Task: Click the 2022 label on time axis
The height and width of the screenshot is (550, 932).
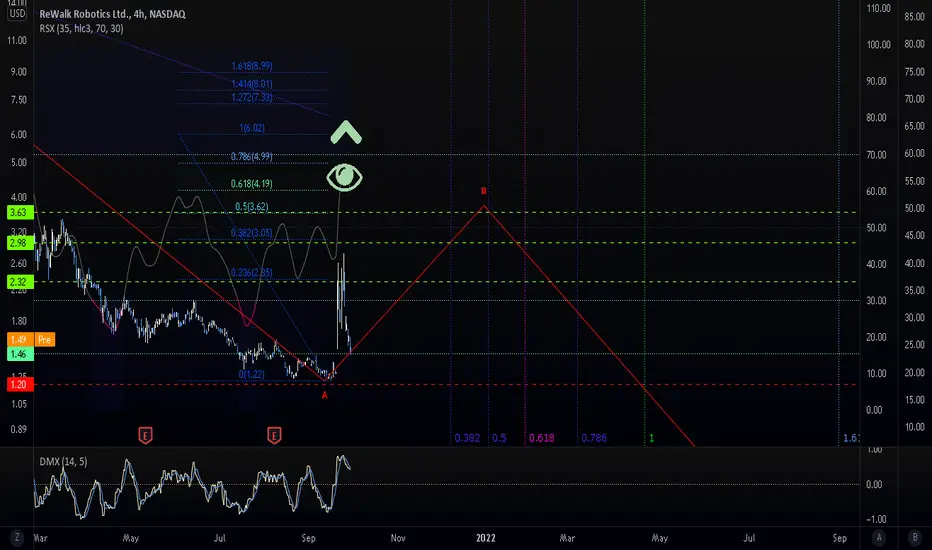Action: coord(486,538)
